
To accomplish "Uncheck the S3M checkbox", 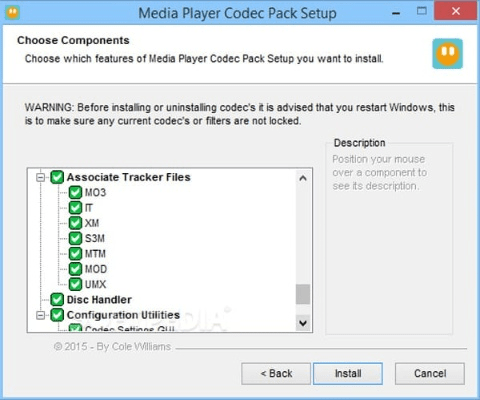I will [x=75, y=238].
